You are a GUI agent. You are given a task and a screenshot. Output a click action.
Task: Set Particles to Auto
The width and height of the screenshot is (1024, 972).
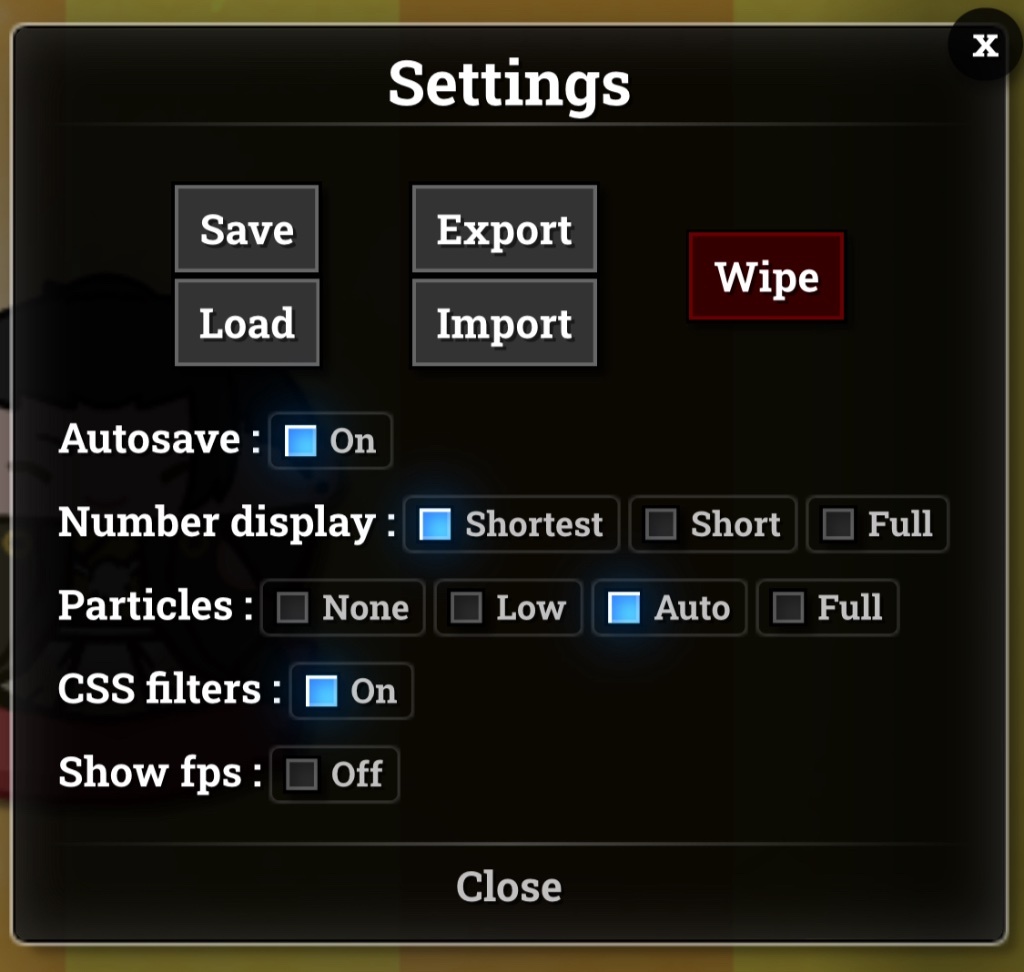tap(669, 608)
